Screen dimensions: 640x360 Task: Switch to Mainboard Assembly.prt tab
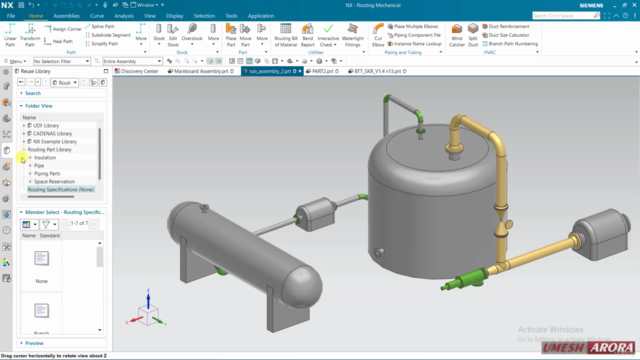coord(201,71)
